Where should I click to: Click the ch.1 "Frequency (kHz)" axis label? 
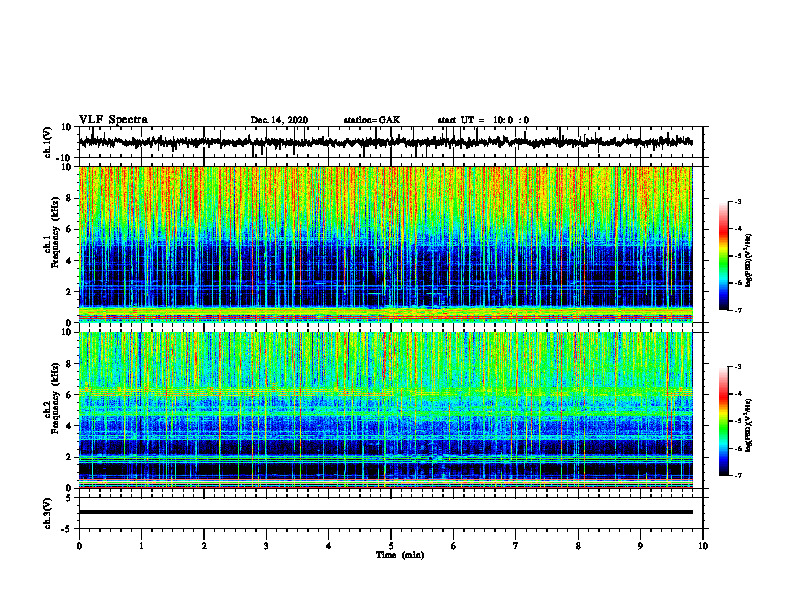55,232
